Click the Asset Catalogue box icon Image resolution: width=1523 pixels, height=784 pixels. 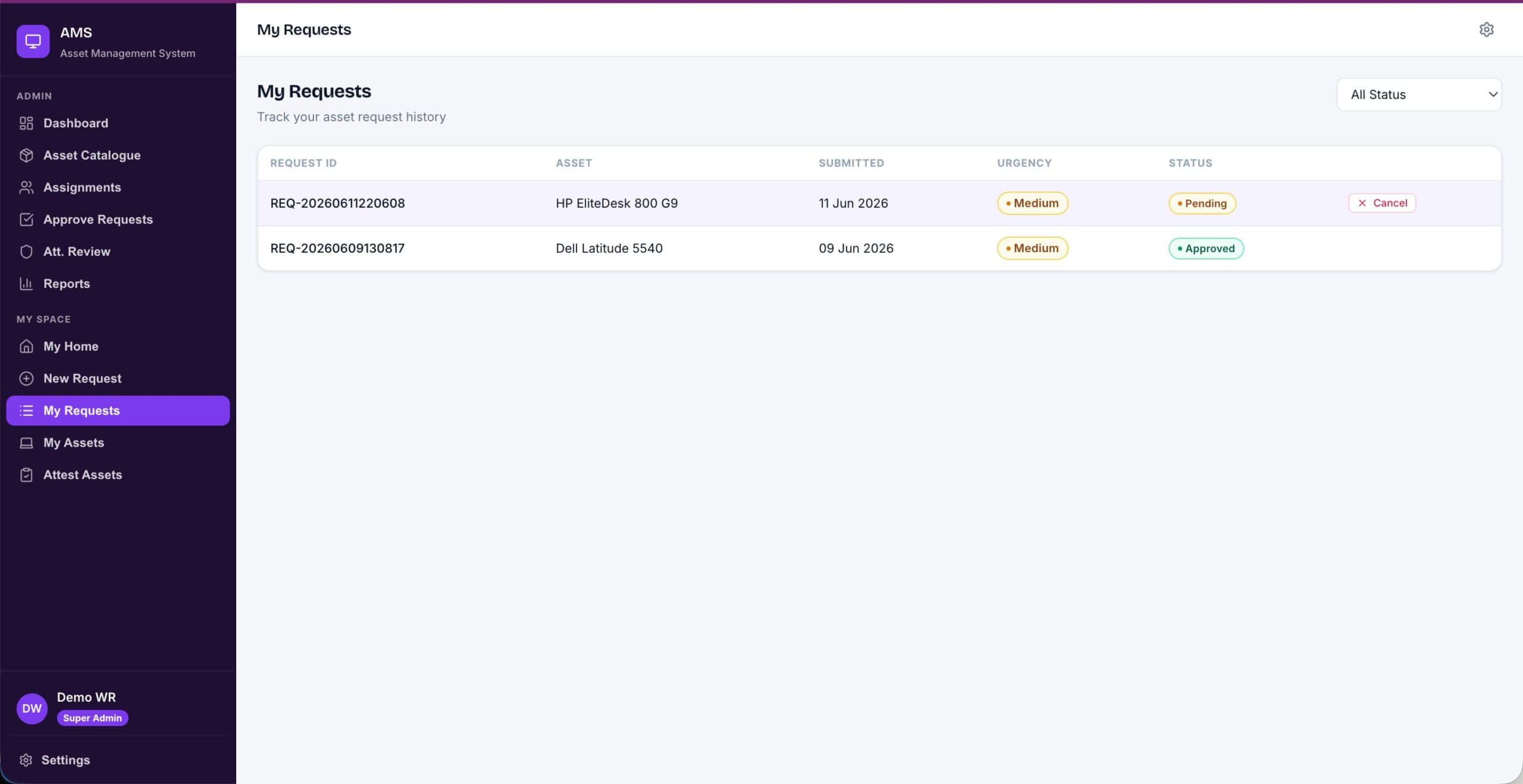click(26, 155)
